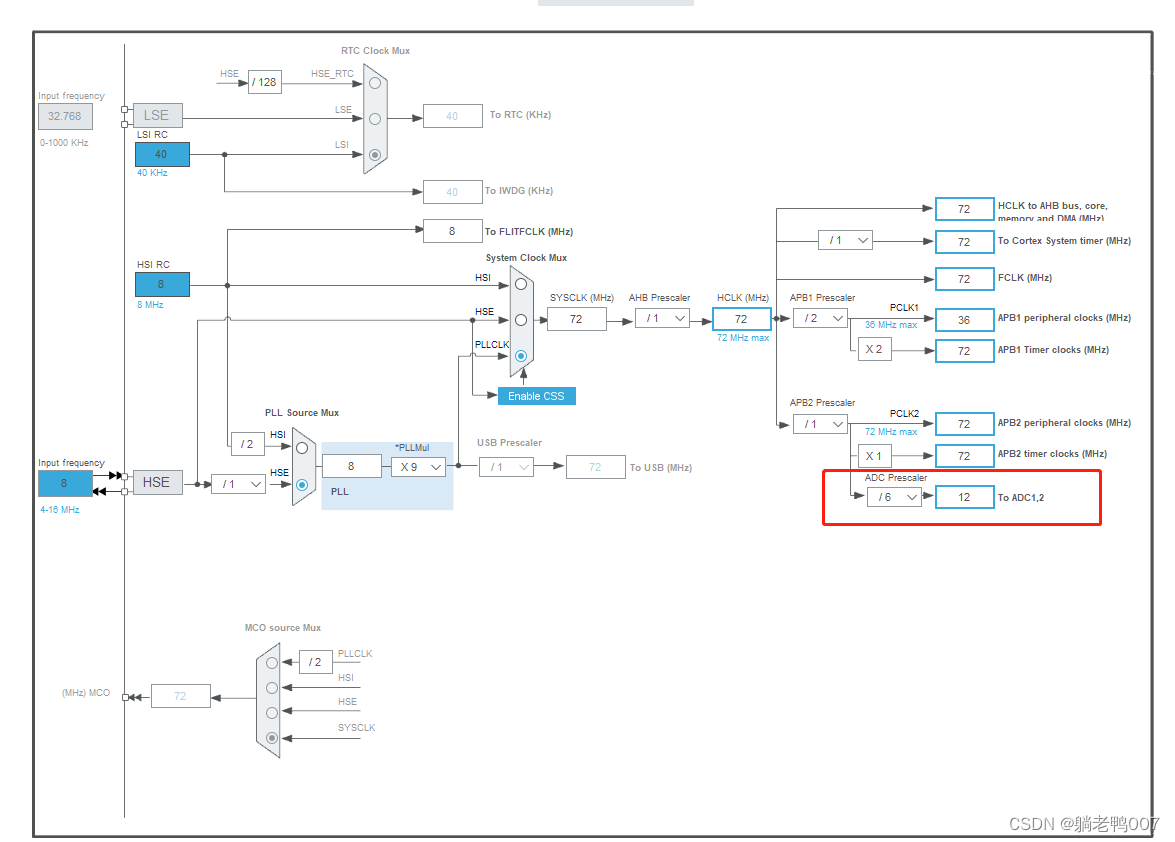Click the APB1 X 2 multiplier box

coord(875,350)
